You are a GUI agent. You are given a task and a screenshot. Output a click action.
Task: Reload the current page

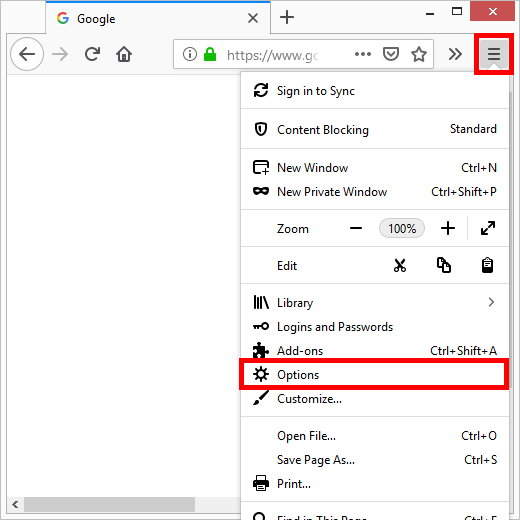92,54
